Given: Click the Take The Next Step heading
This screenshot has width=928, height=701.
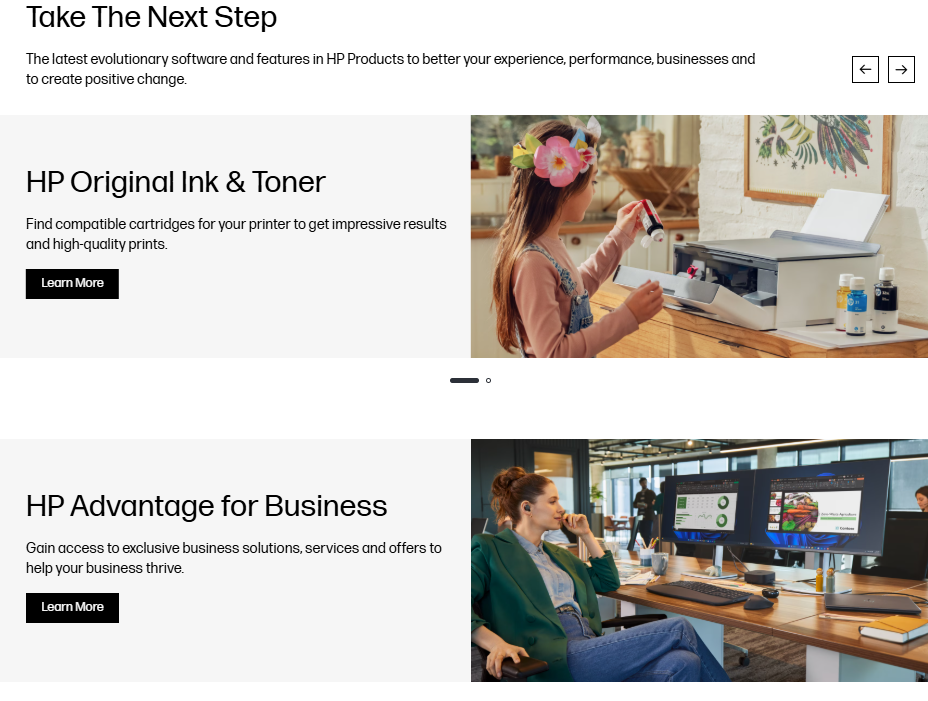Looking at the screenshot, I should [x=152, y=17].
